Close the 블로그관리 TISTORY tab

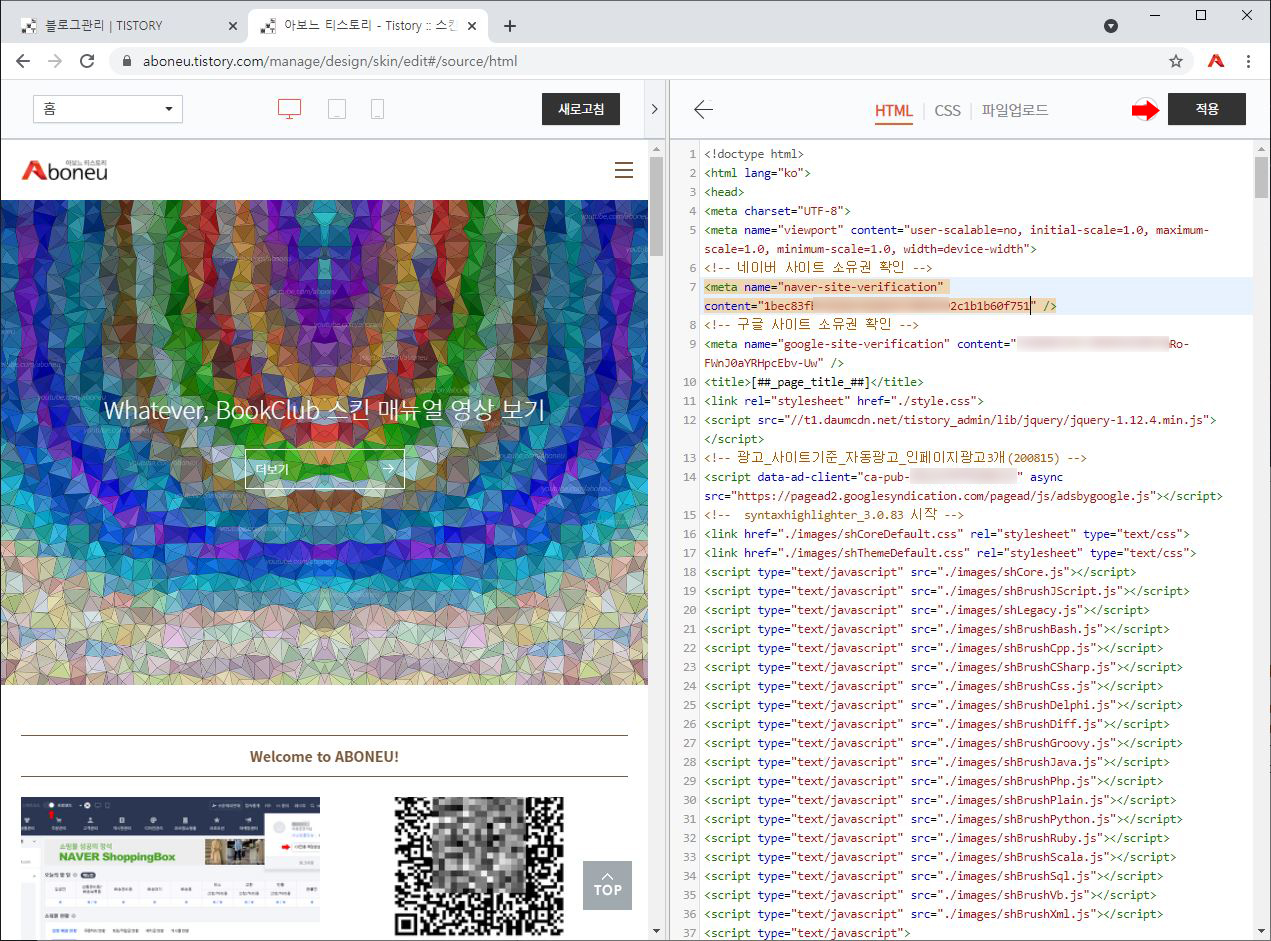pos(233,26)
